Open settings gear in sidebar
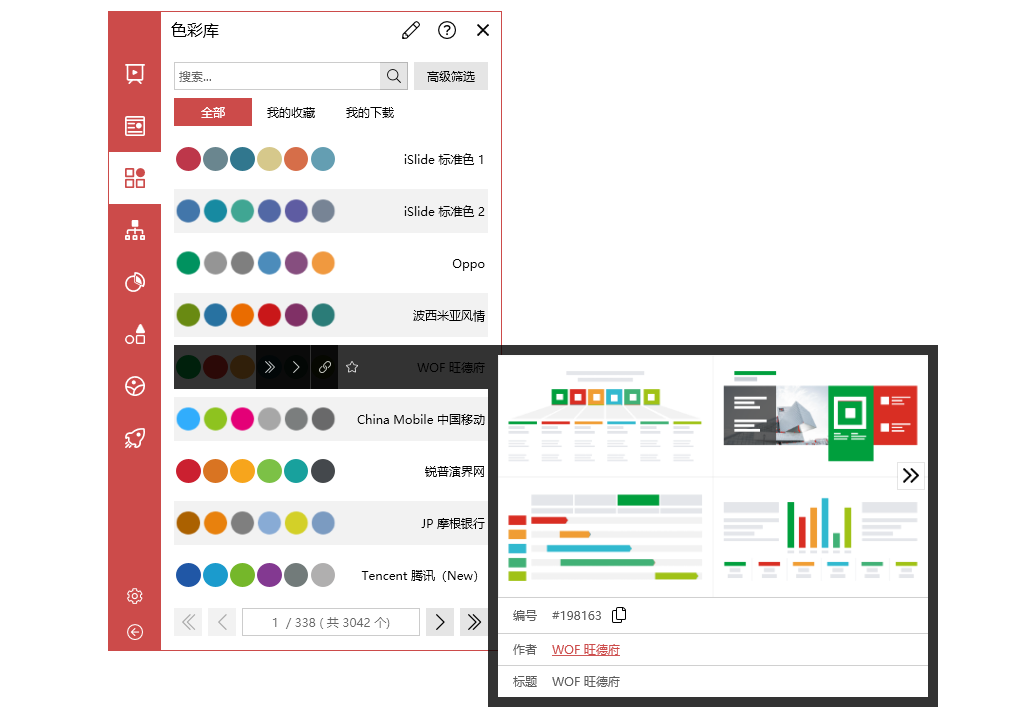The height and width of the screenshot is (709, 1034). [x=135, y=596]
